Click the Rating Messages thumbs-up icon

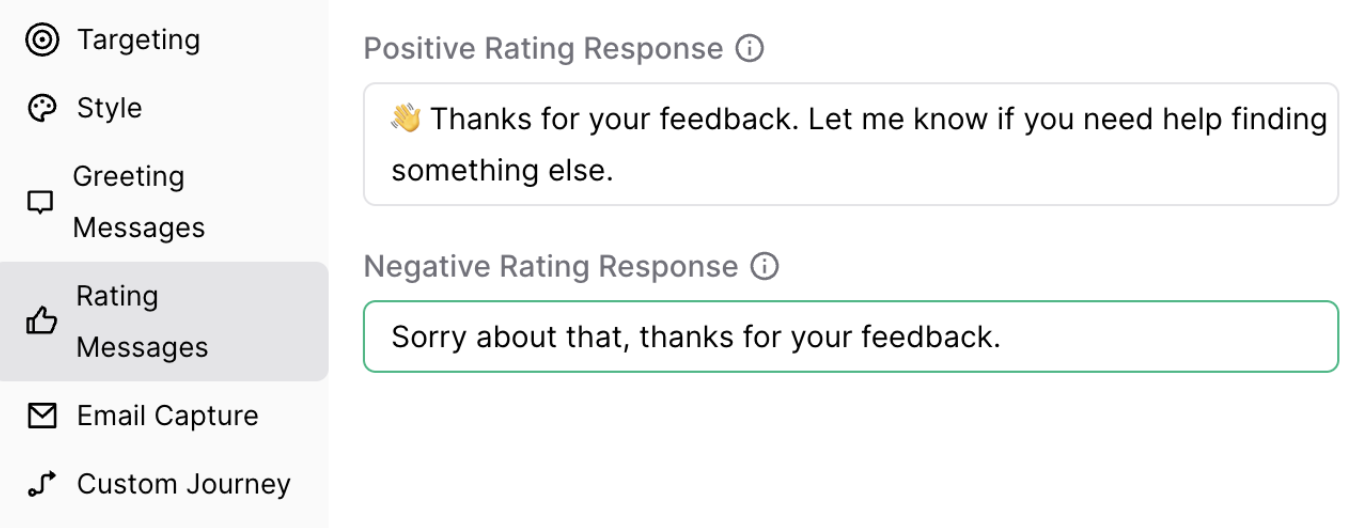click(41, 321)
